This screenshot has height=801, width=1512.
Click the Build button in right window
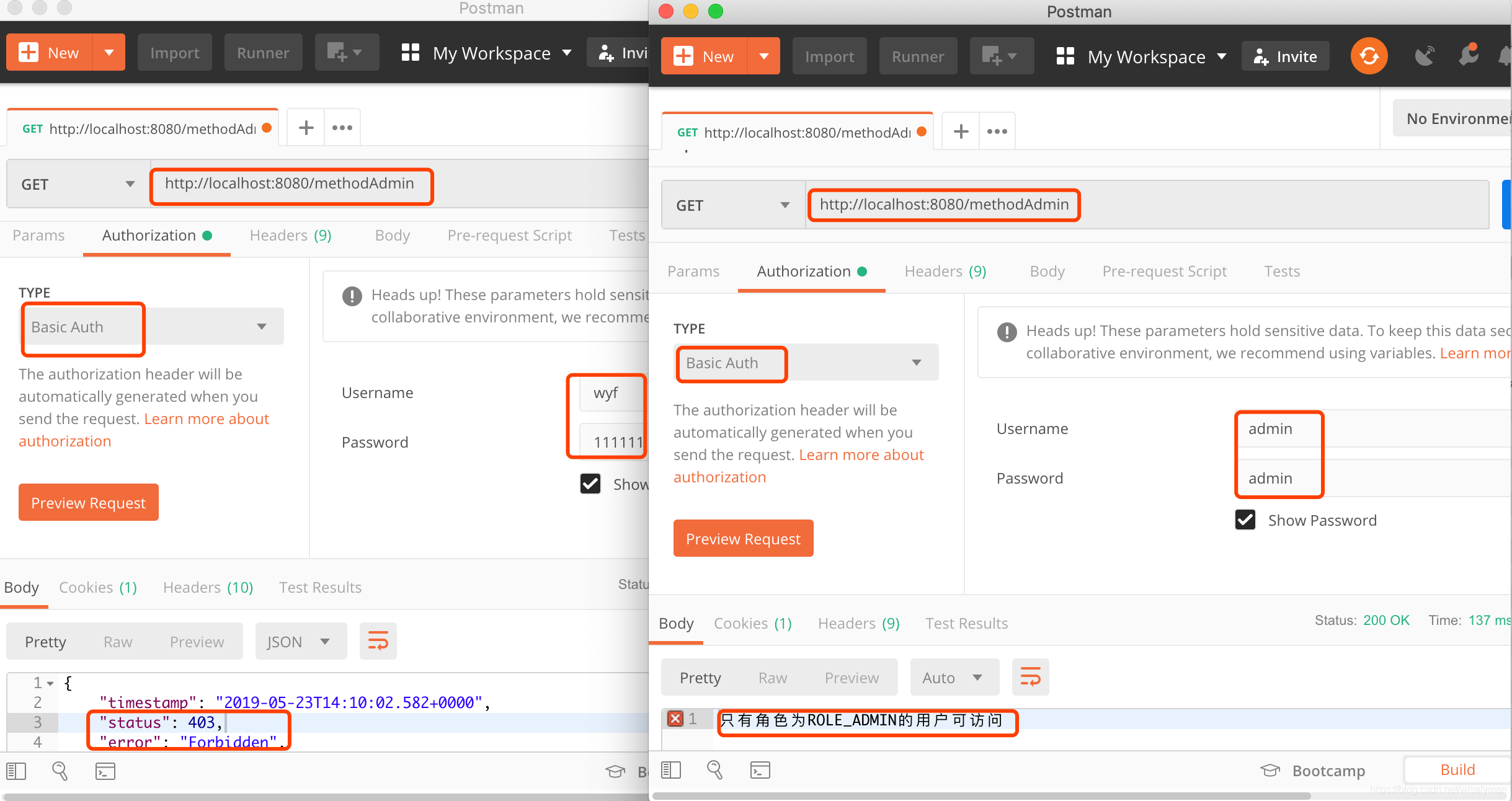pyautogui.click(x=1457, y=769)
